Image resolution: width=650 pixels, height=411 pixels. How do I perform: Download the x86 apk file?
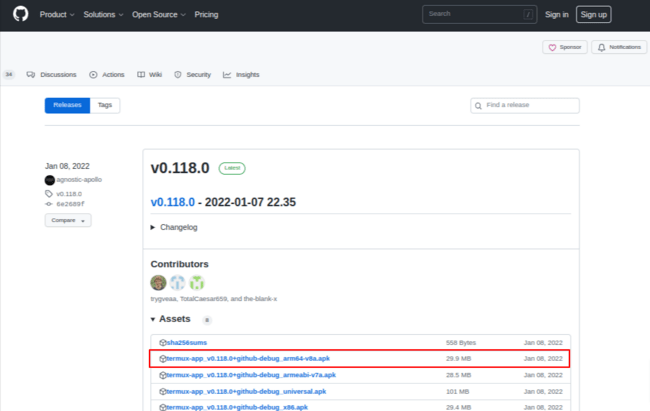pyautogui.click(x=237, y=407)
